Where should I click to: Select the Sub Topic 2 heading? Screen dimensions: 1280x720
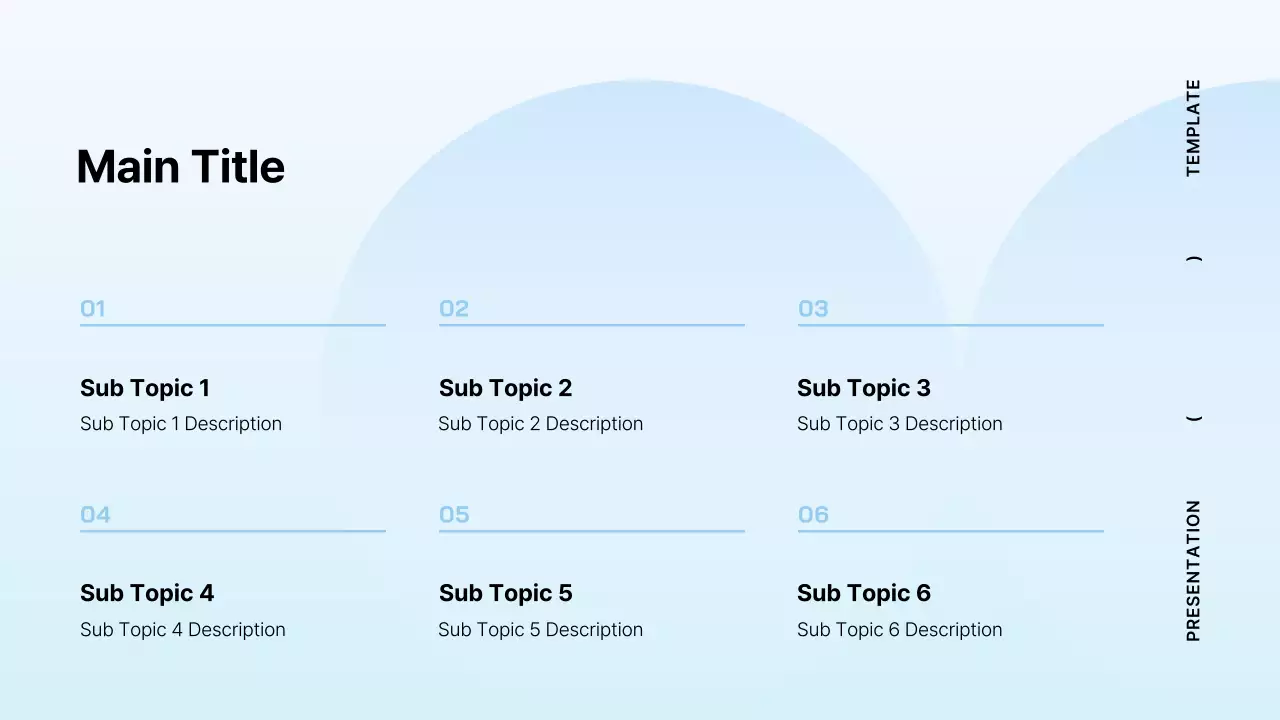[x=505, y=388]
